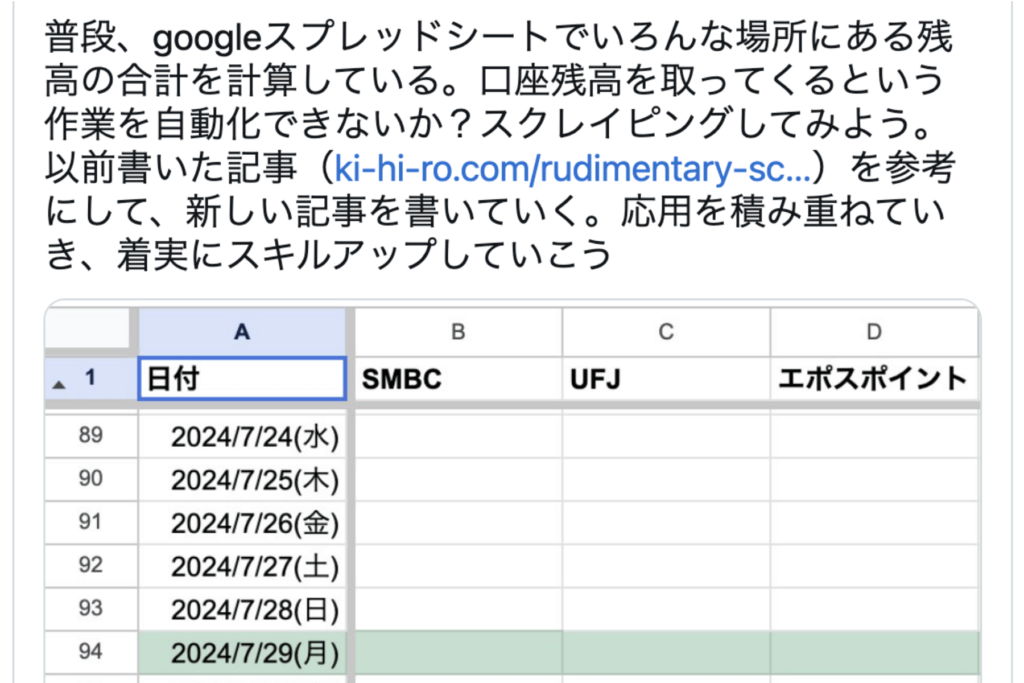
Task: Select column C header
Action: tap(665, 332)
